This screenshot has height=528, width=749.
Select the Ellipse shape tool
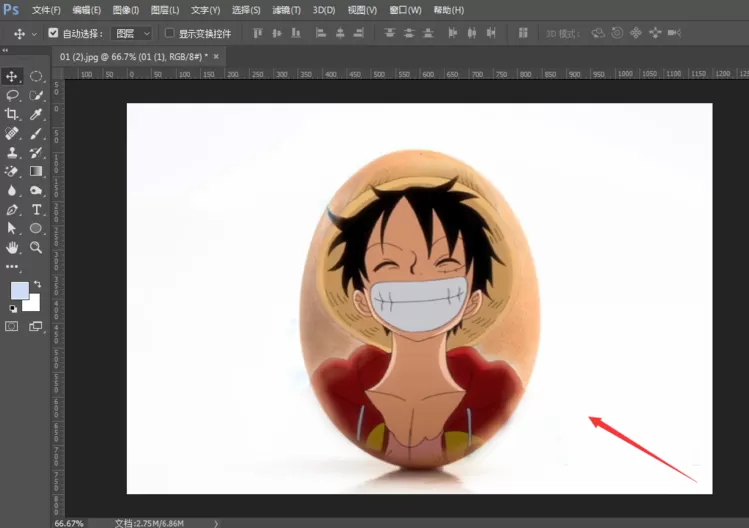coord(36,228)
